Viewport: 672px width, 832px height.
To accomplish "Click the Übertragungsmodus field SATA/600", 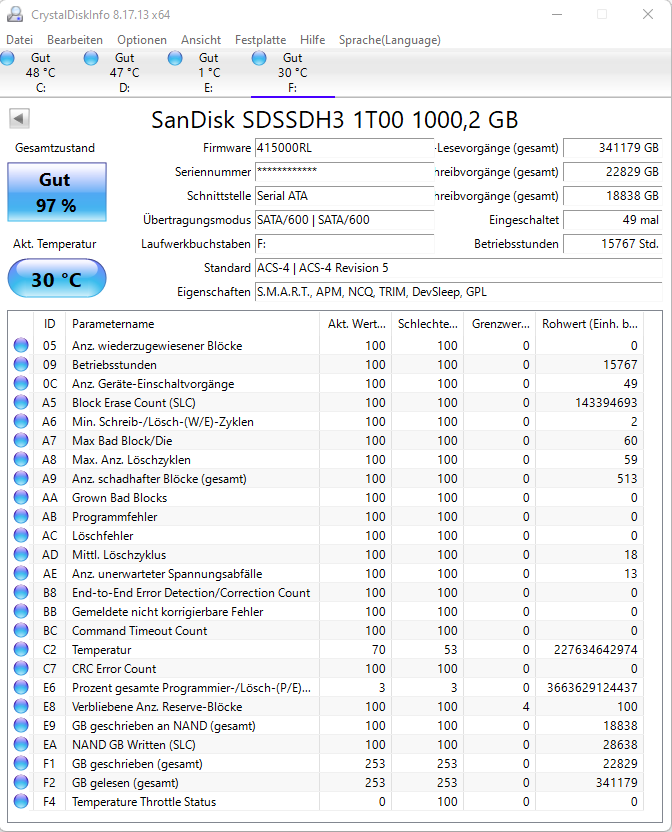I will pos(344,220).
